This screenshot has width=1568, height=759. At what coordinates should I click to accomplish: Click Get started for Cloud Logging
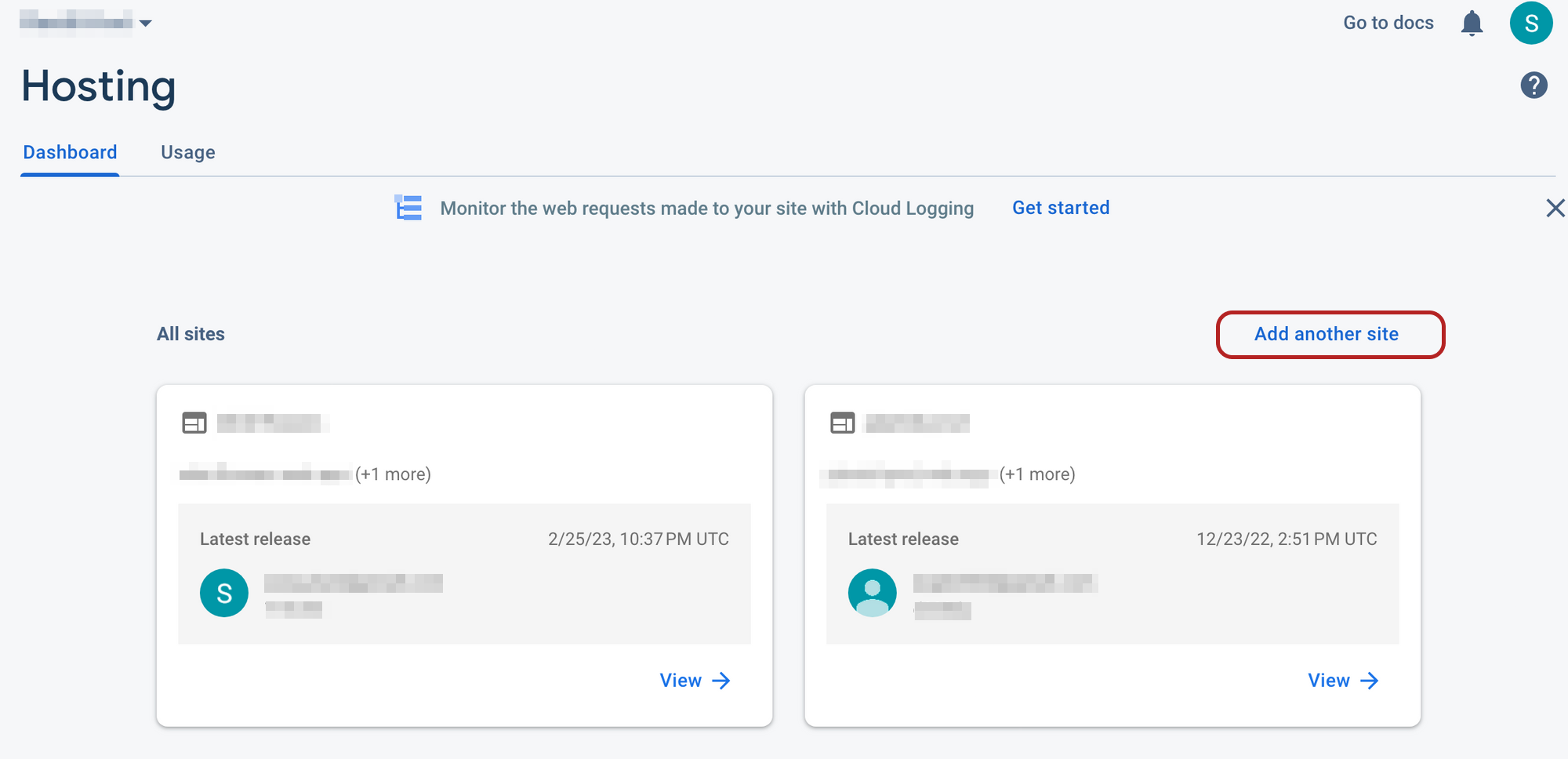tap(1060, 208)
